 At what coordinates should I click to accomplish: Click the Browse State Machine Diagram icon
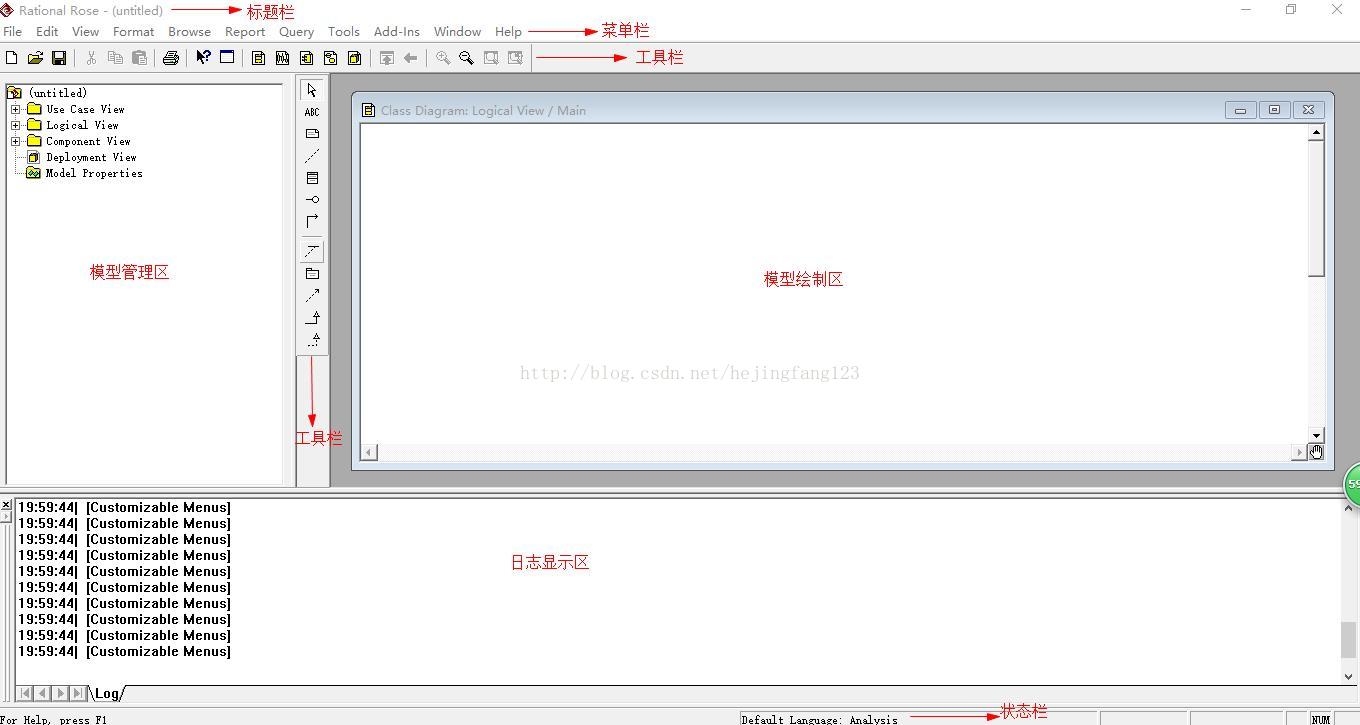330,58
